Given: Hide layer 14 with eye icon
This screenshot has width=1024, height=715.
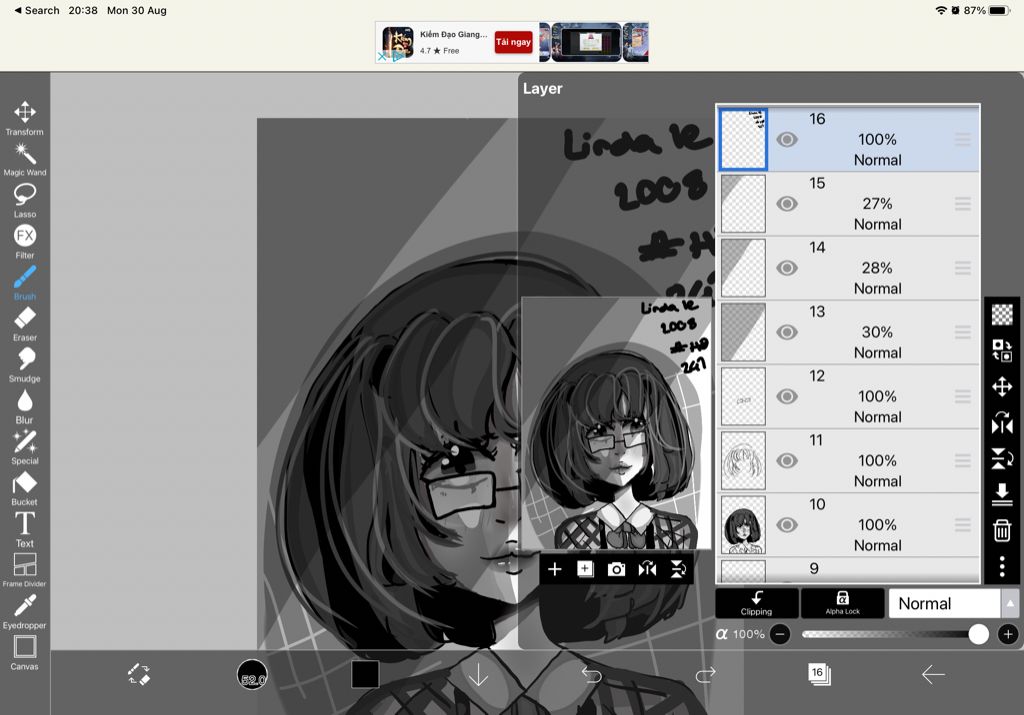Looking at the screenshot, I should pyautogui.click(x=787, y=268).
